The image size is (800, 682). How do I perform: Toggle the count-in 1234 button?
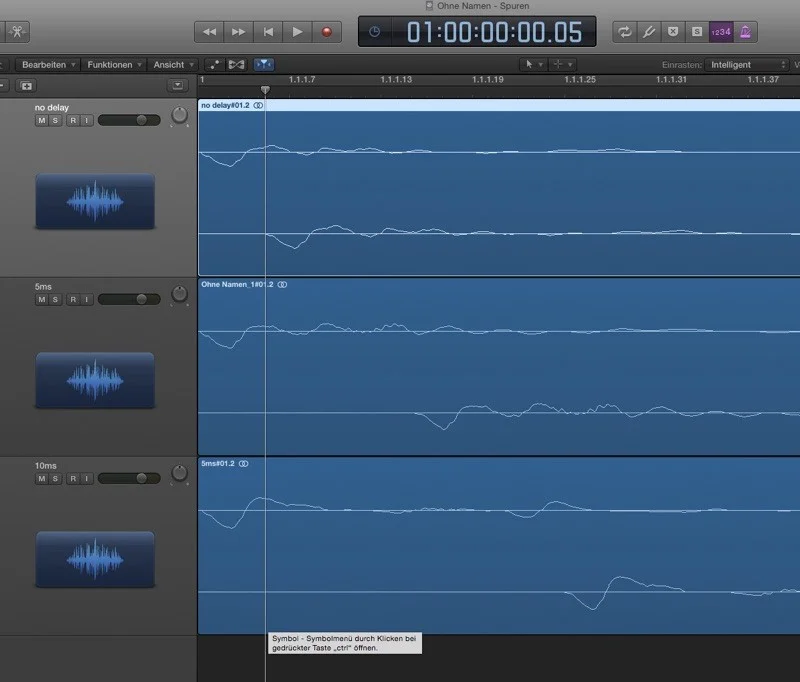(720, 32)
